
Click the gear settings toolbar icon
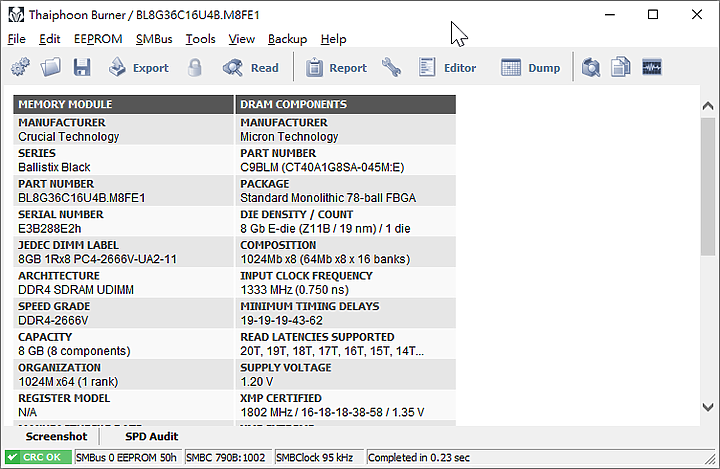click(20, 68)
